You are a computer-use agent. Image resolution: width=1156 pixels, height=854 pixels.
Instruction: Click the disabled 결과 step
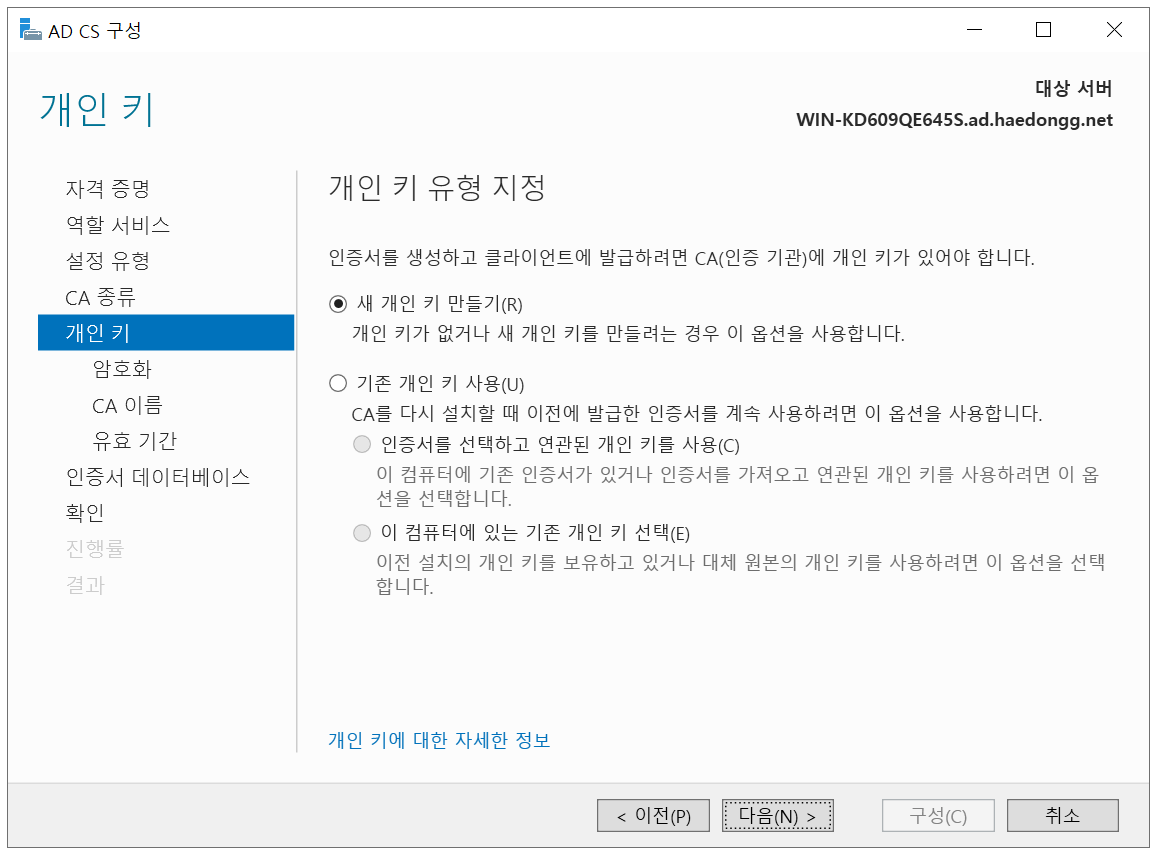[x=85, y=585]
